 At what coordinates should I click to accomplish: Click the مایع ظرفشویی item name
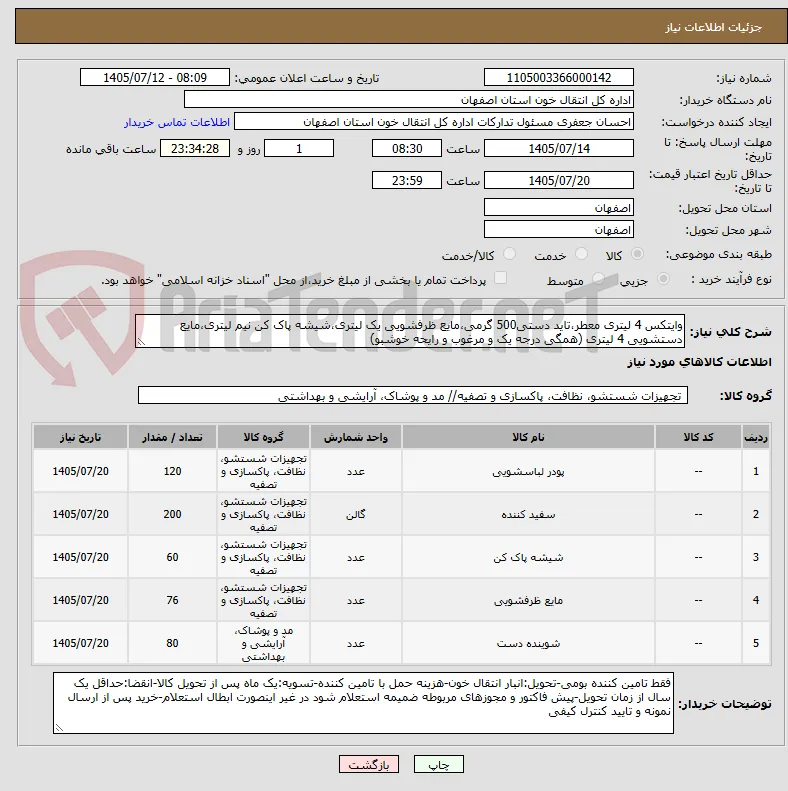[528, 600]
